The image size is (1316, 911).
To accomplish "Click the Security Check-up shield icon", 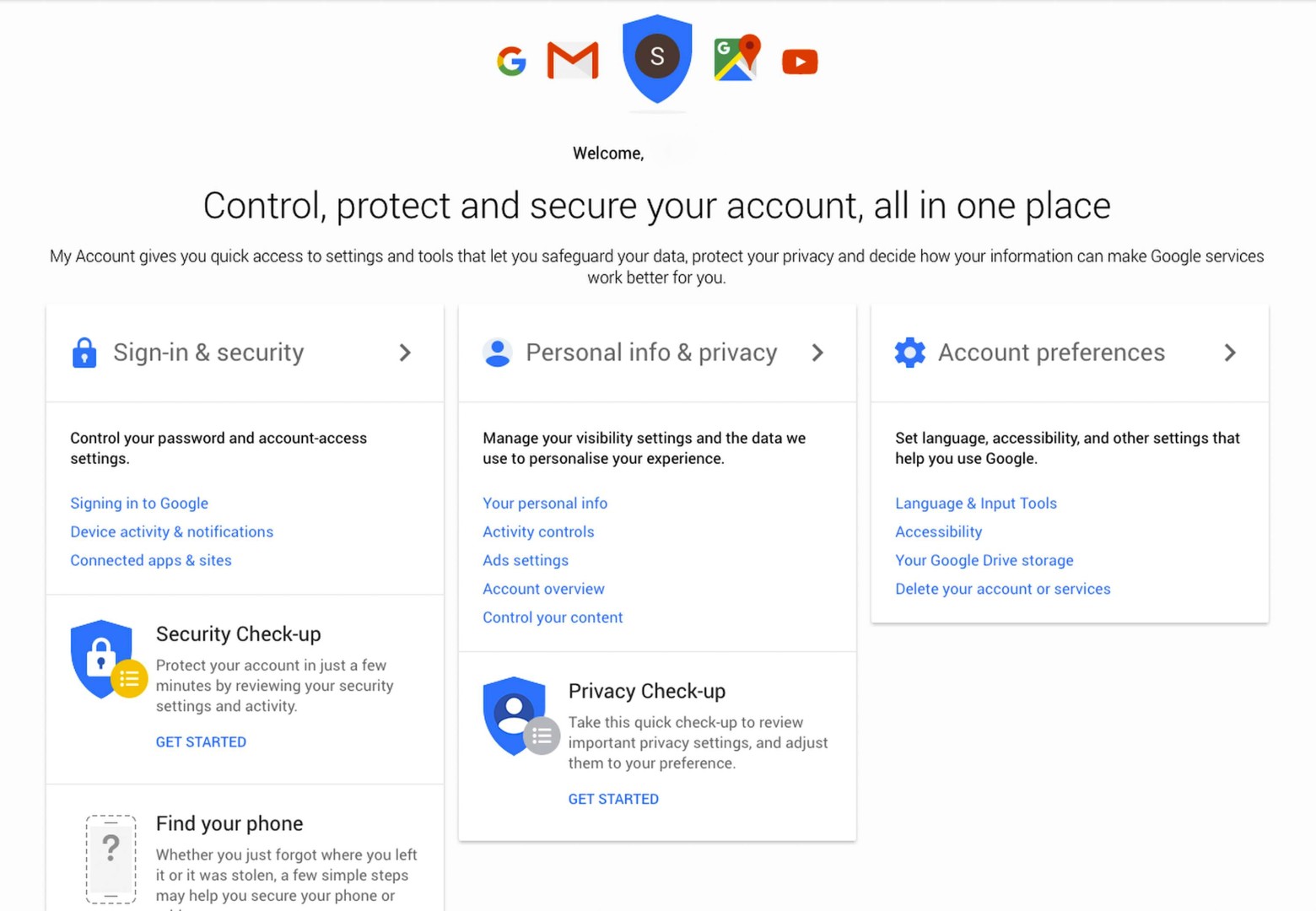I will coord(105,660).
